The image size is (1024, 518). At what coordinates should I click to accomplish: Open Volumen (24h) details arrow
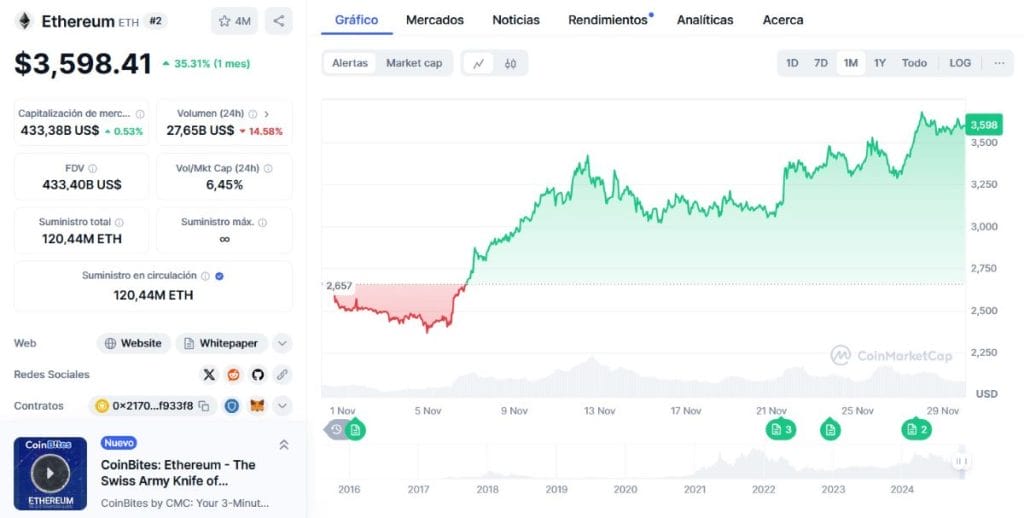[266, 114]
